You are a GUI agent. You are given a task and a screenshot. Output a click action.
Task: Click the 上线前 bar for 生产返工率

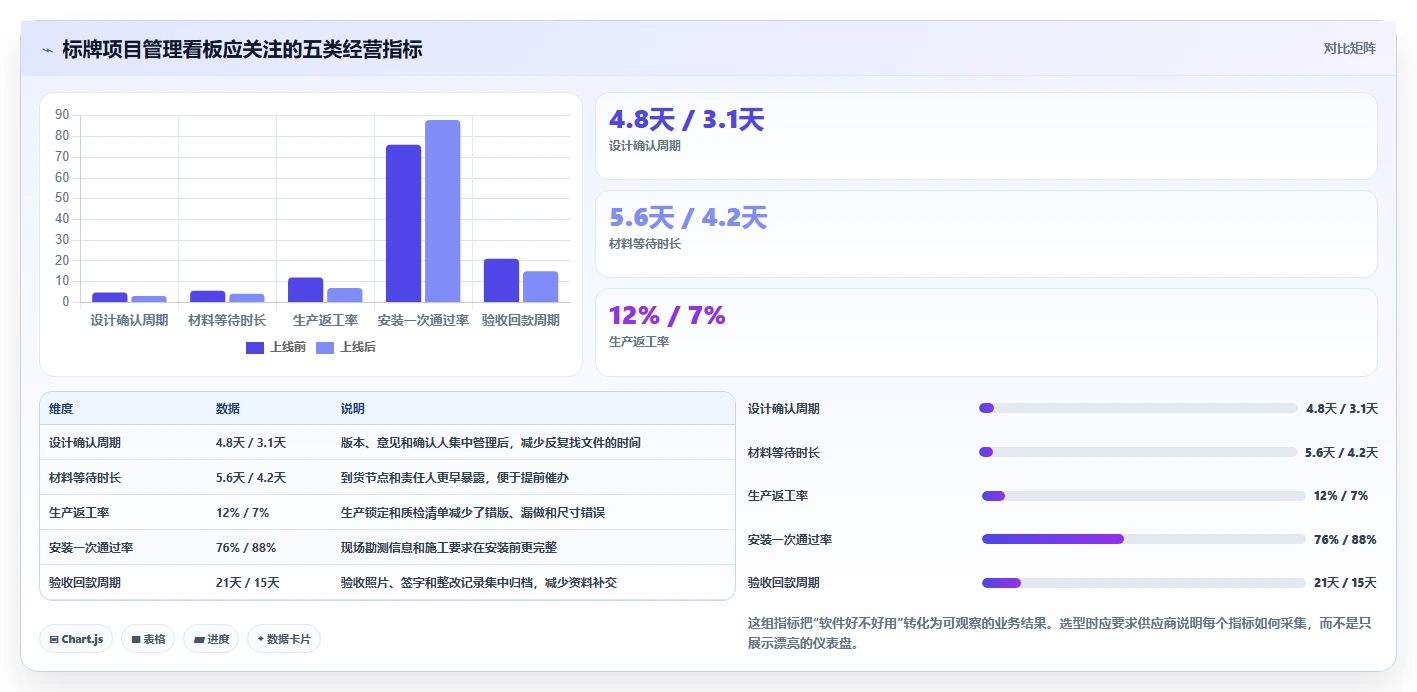pos(305,290)
